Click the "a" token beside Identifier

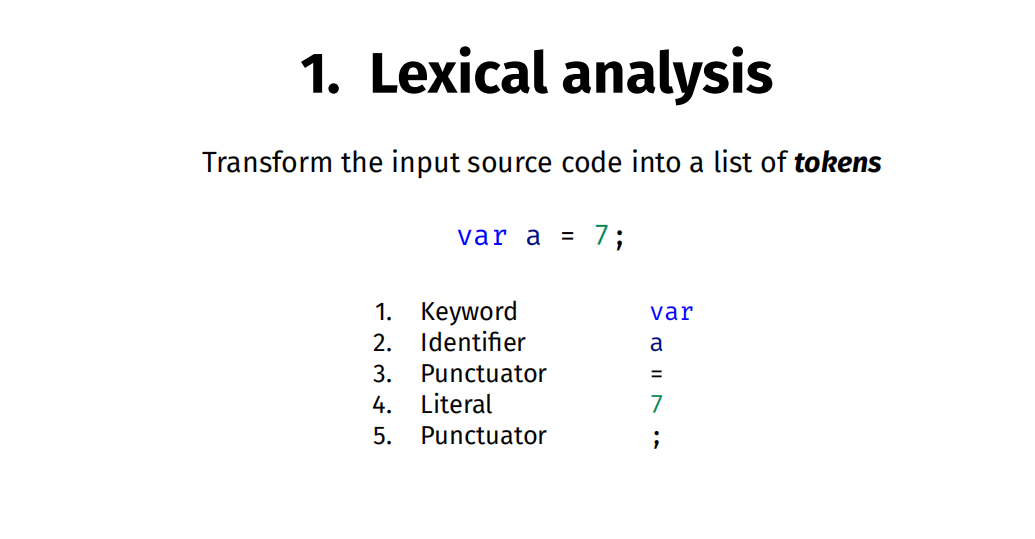click(656, 343)
